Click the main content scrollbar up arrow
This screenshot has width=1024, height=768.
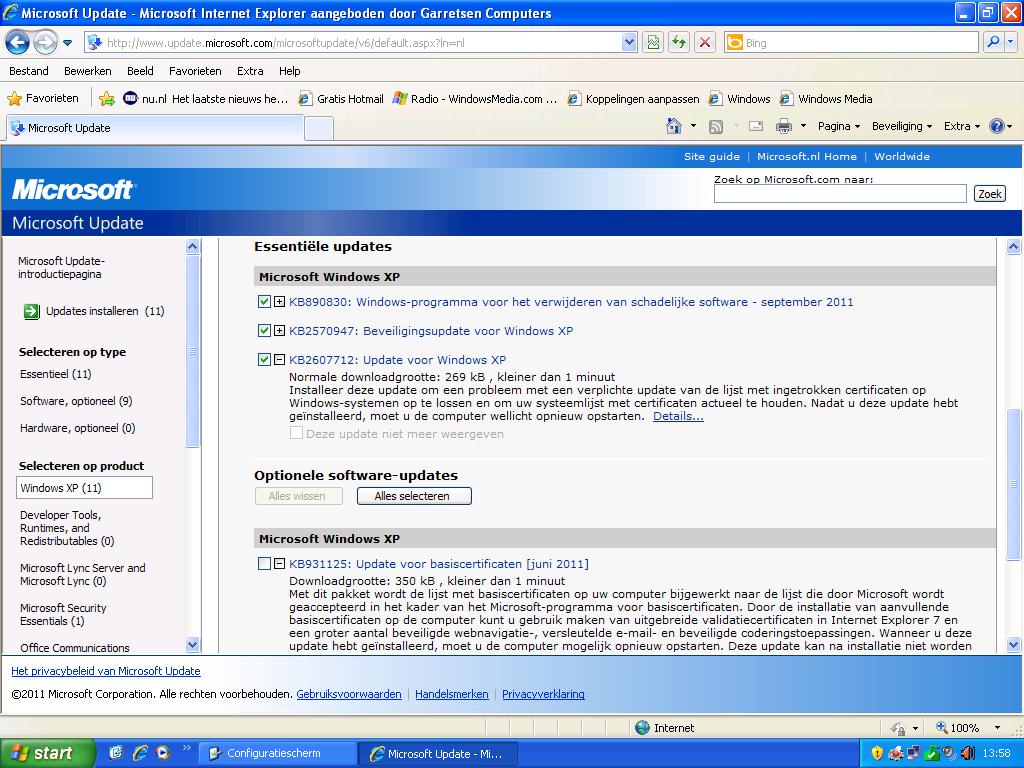1013,247
